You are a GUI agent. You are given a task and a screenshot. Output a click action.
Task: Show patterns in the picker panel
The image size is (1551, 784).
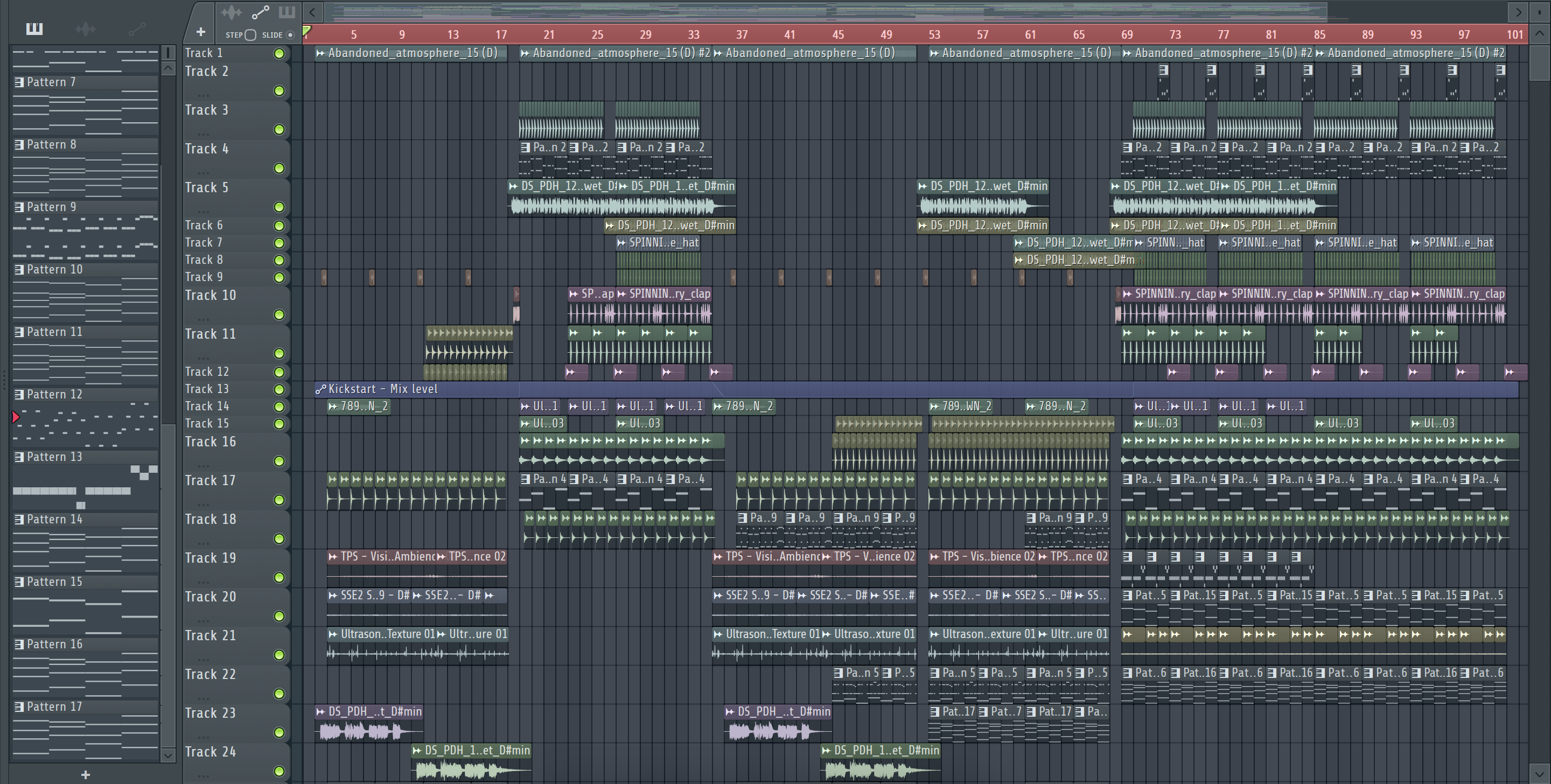click(34, 29)
